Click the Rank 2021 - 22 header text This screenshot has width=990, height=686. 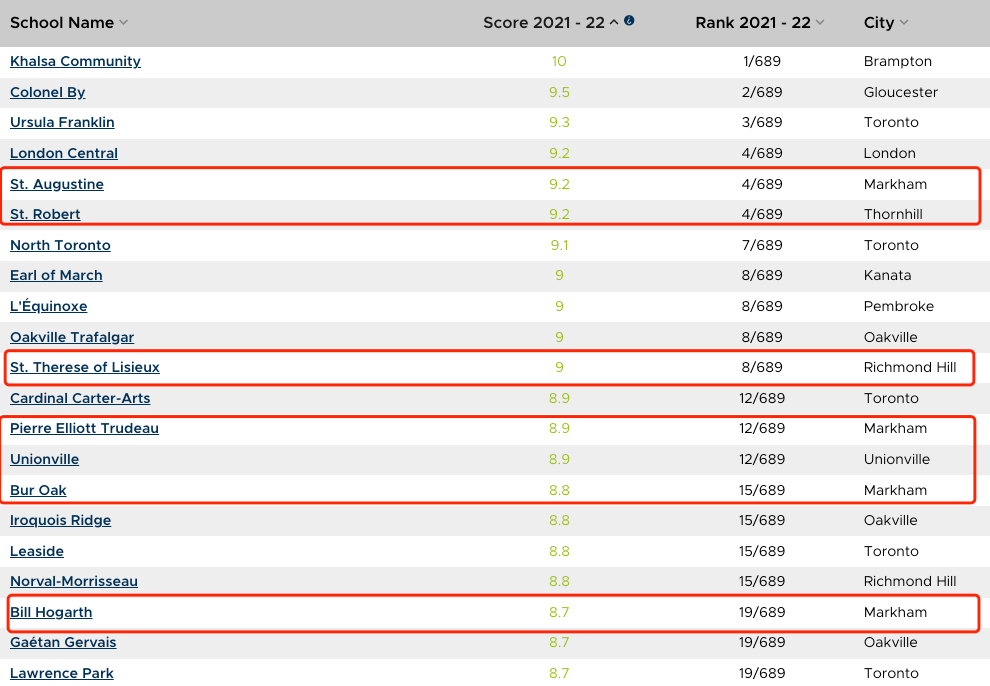pyautogui.click(x=753, y=23)
